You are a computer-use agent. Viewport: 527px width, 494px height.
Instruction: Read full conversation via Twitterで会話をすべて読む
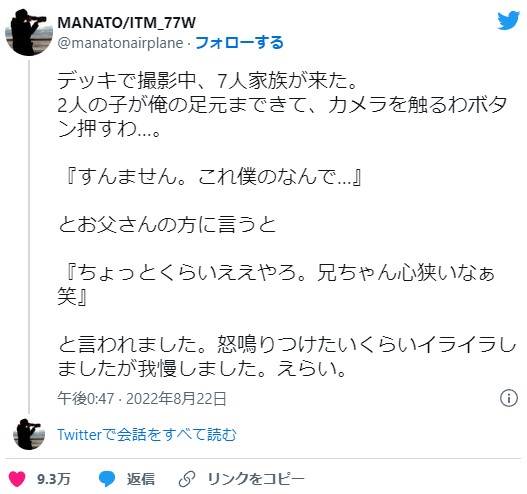pos(147,435)
